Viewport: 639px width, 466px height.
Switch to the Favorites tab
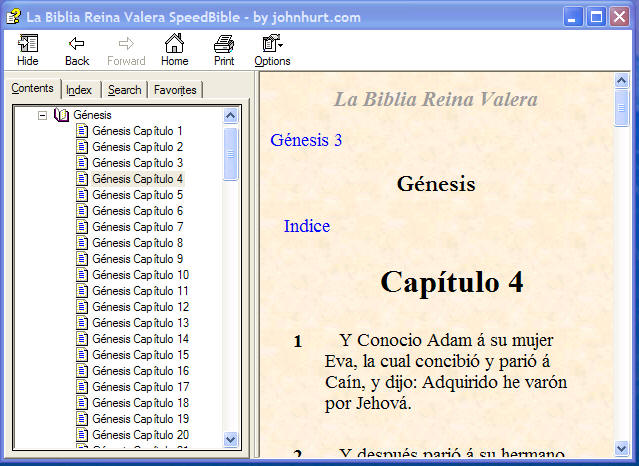pyautogui.click(x=175, y=90)
